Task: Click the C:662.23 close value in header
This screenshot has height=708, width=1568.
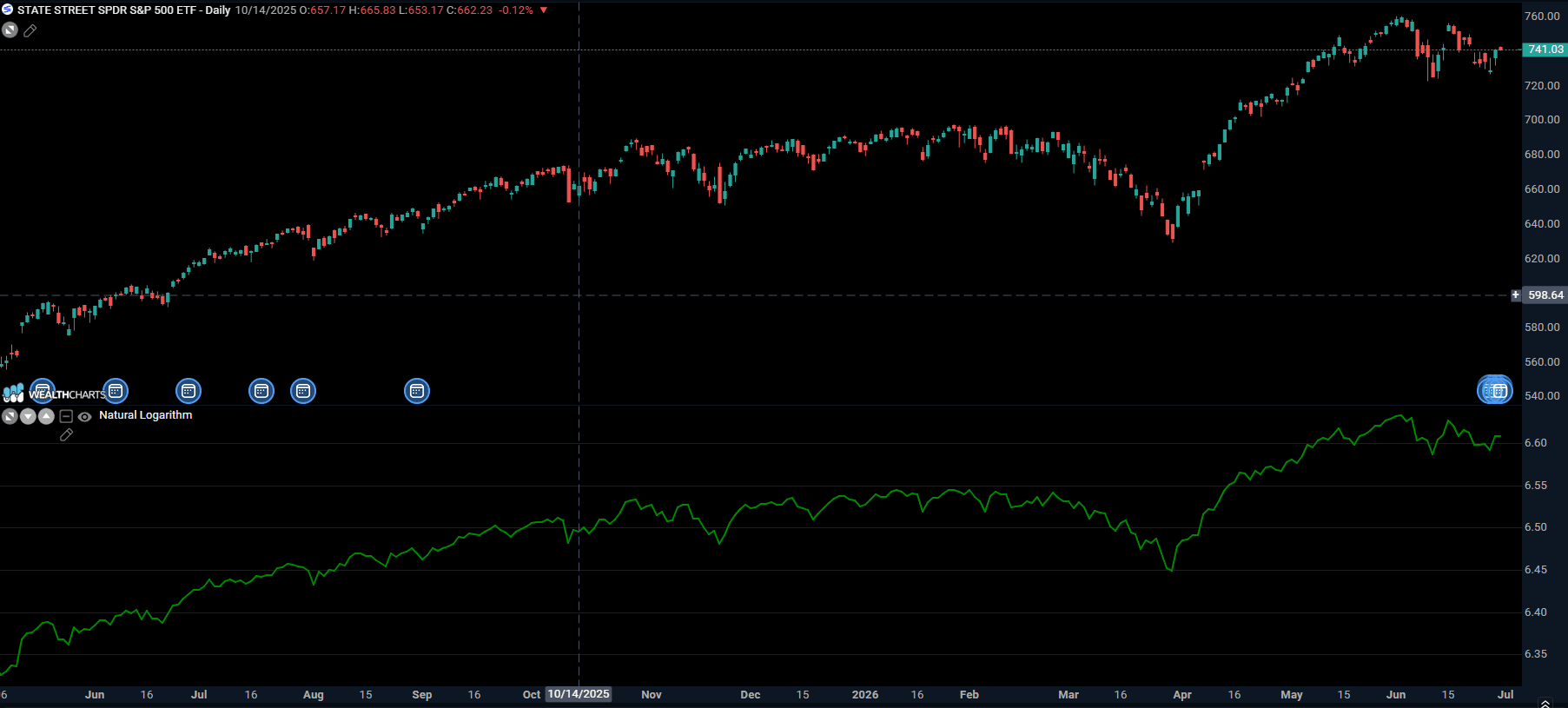Action: (x=470, y=10)
